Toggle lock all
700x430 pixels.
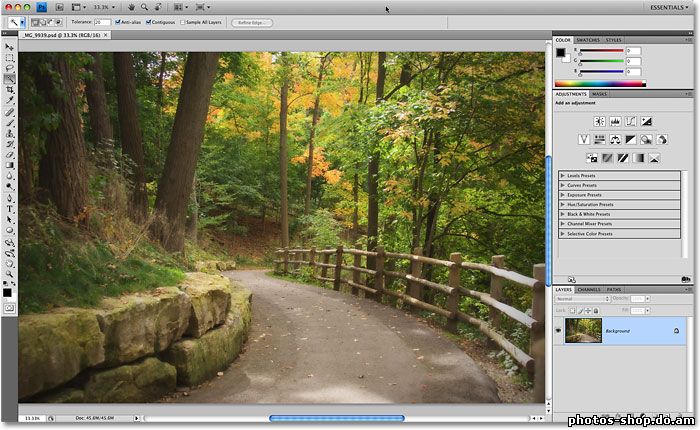(596, 310)
